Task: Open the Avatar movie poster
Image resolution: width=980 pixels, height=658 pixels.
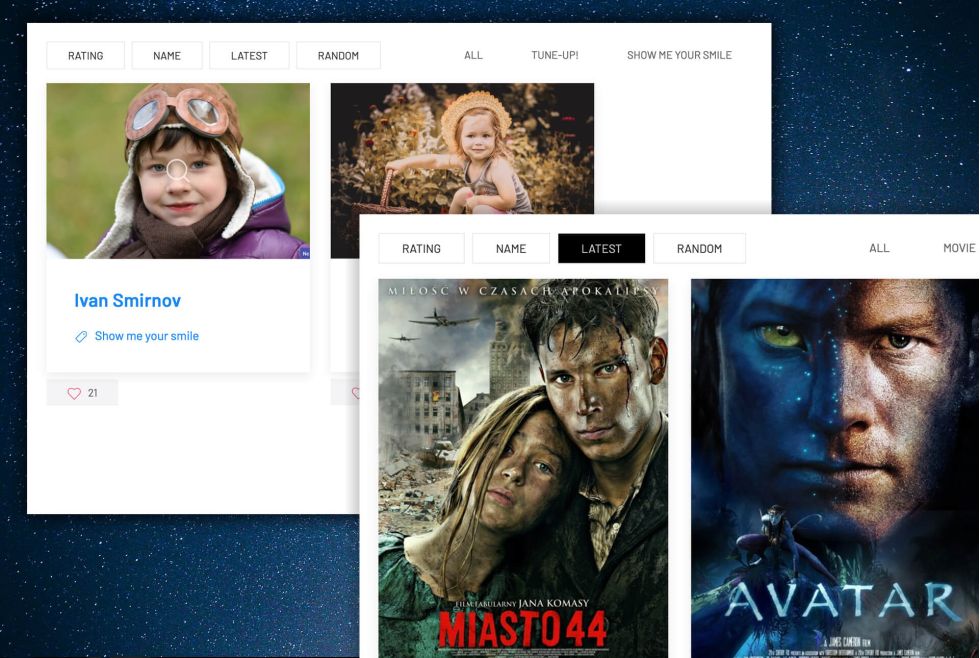Action: (x=834, y=468)
